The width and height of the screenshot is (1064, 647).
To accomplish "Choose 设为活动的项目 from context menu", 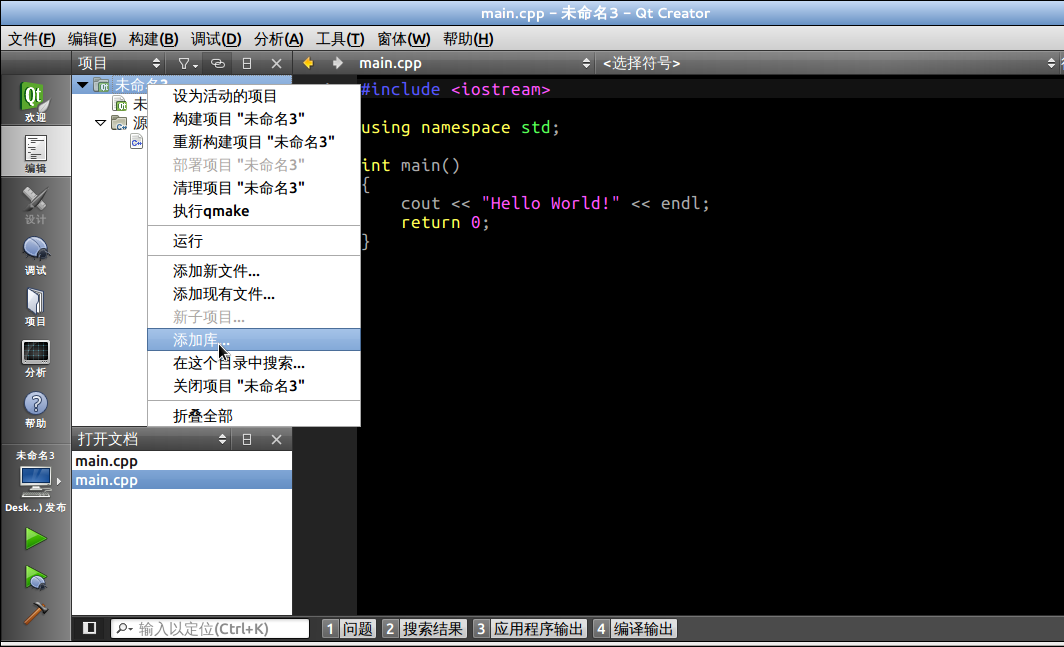I will 254,96.
